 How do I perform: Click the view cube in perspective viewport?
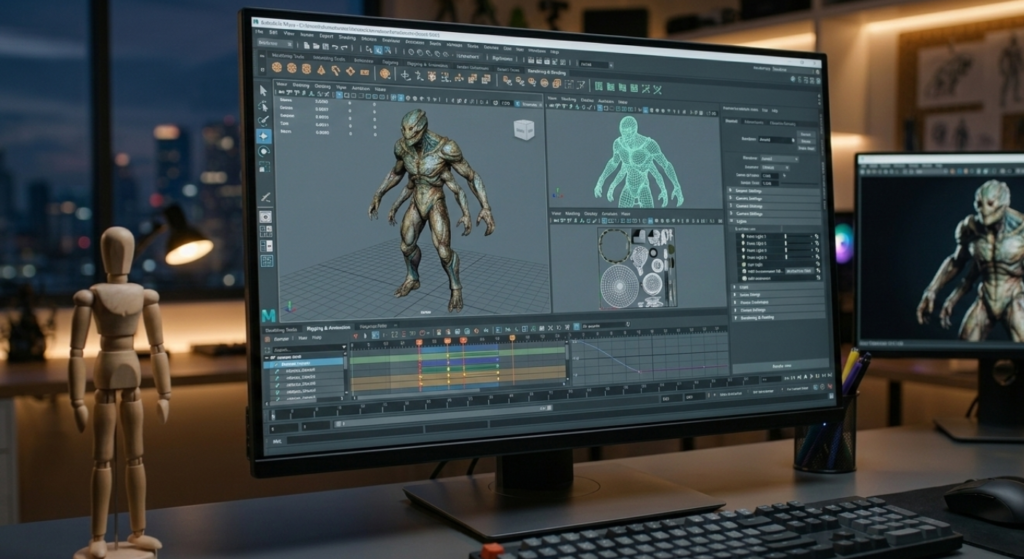(523, 129)
